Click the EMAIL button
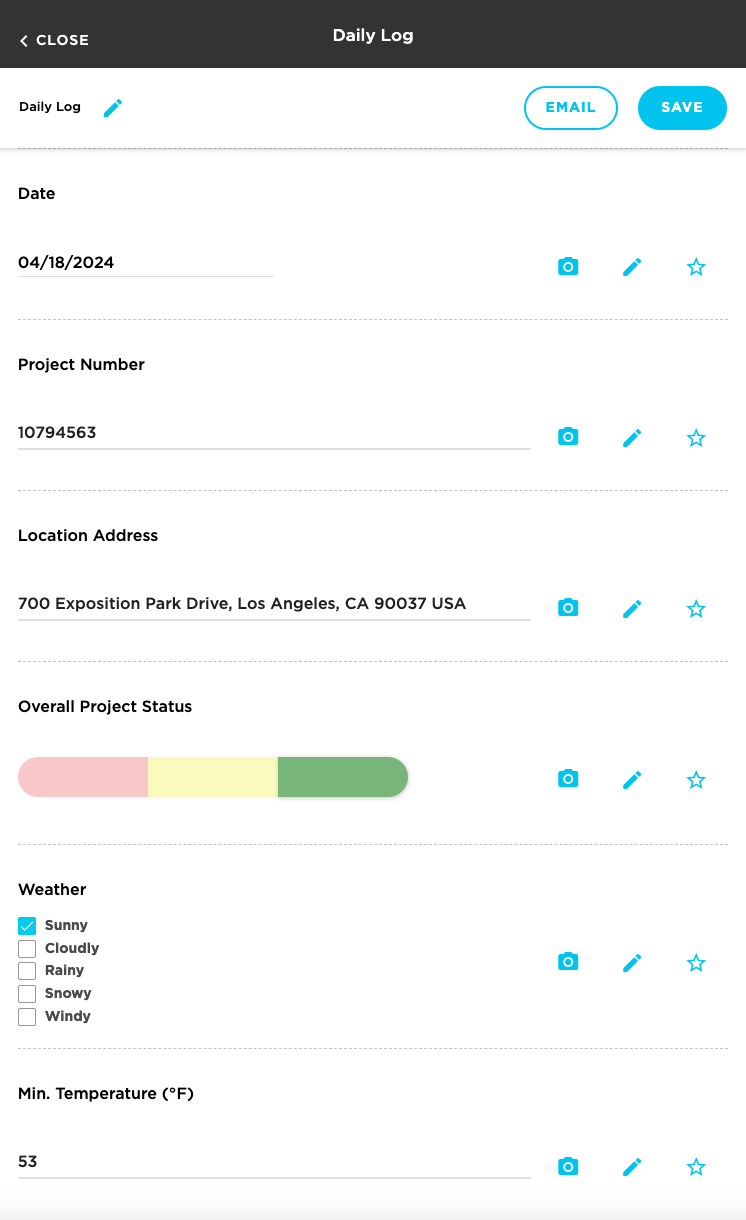 (571, 107)
